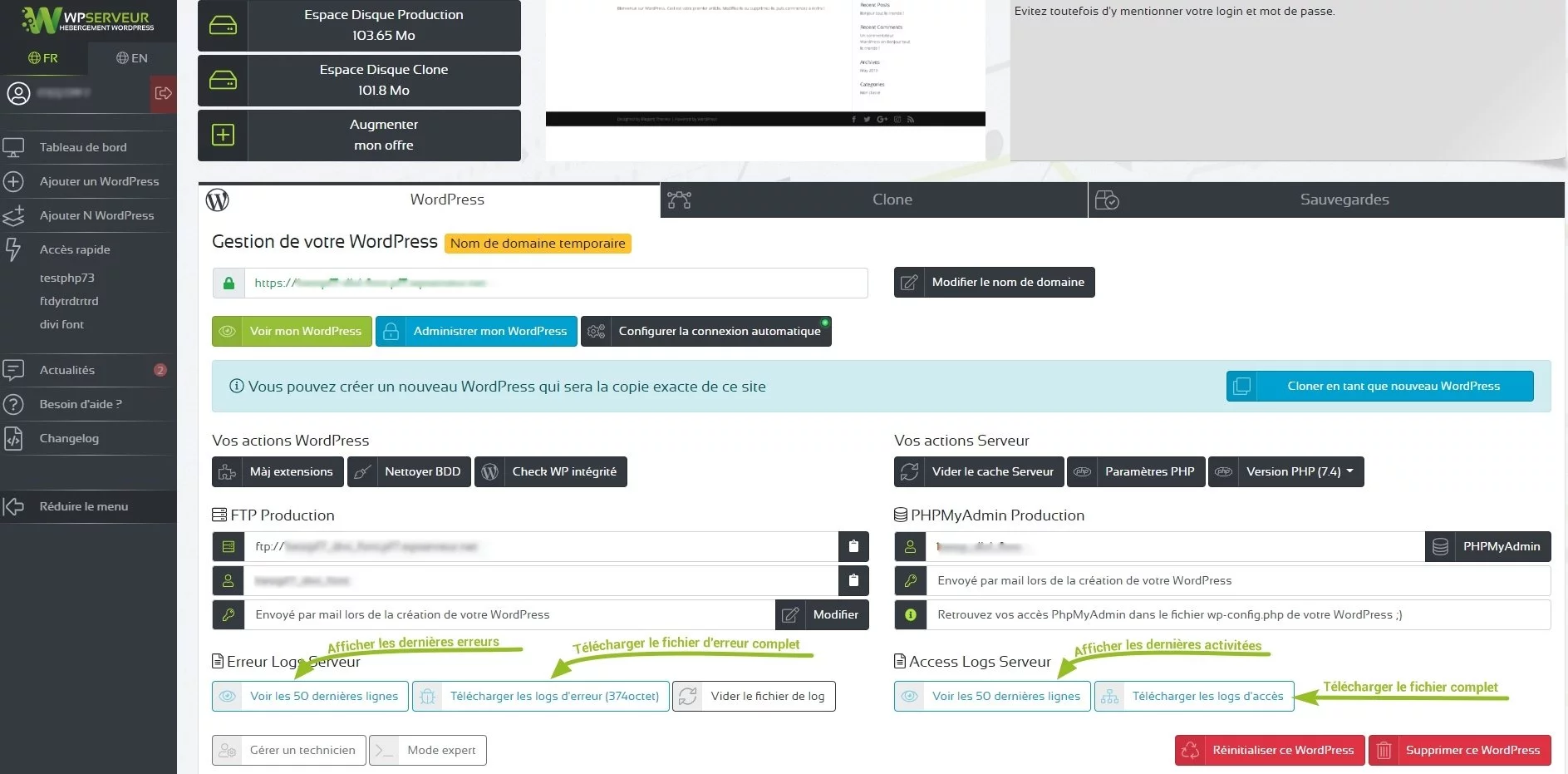
Task: Click Check WP intégrité button
Action: [x=551, y=471]
